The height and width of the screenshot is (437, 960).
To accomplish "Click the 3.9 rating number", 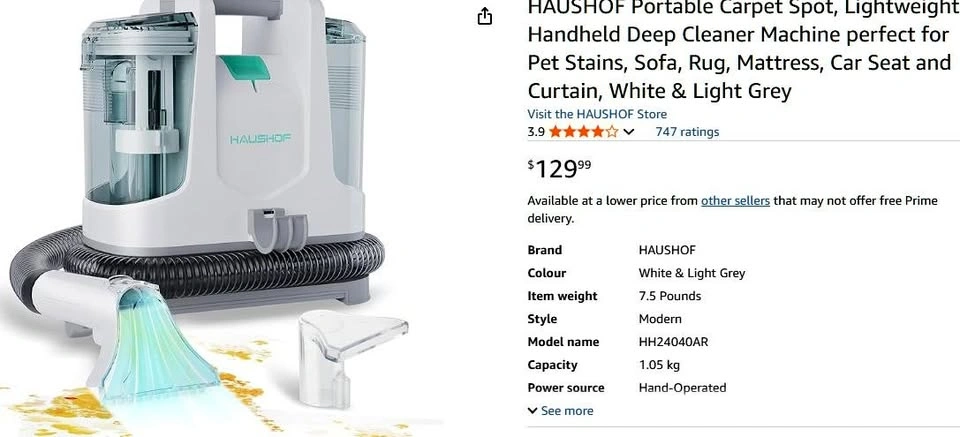I will click(536, 132).
